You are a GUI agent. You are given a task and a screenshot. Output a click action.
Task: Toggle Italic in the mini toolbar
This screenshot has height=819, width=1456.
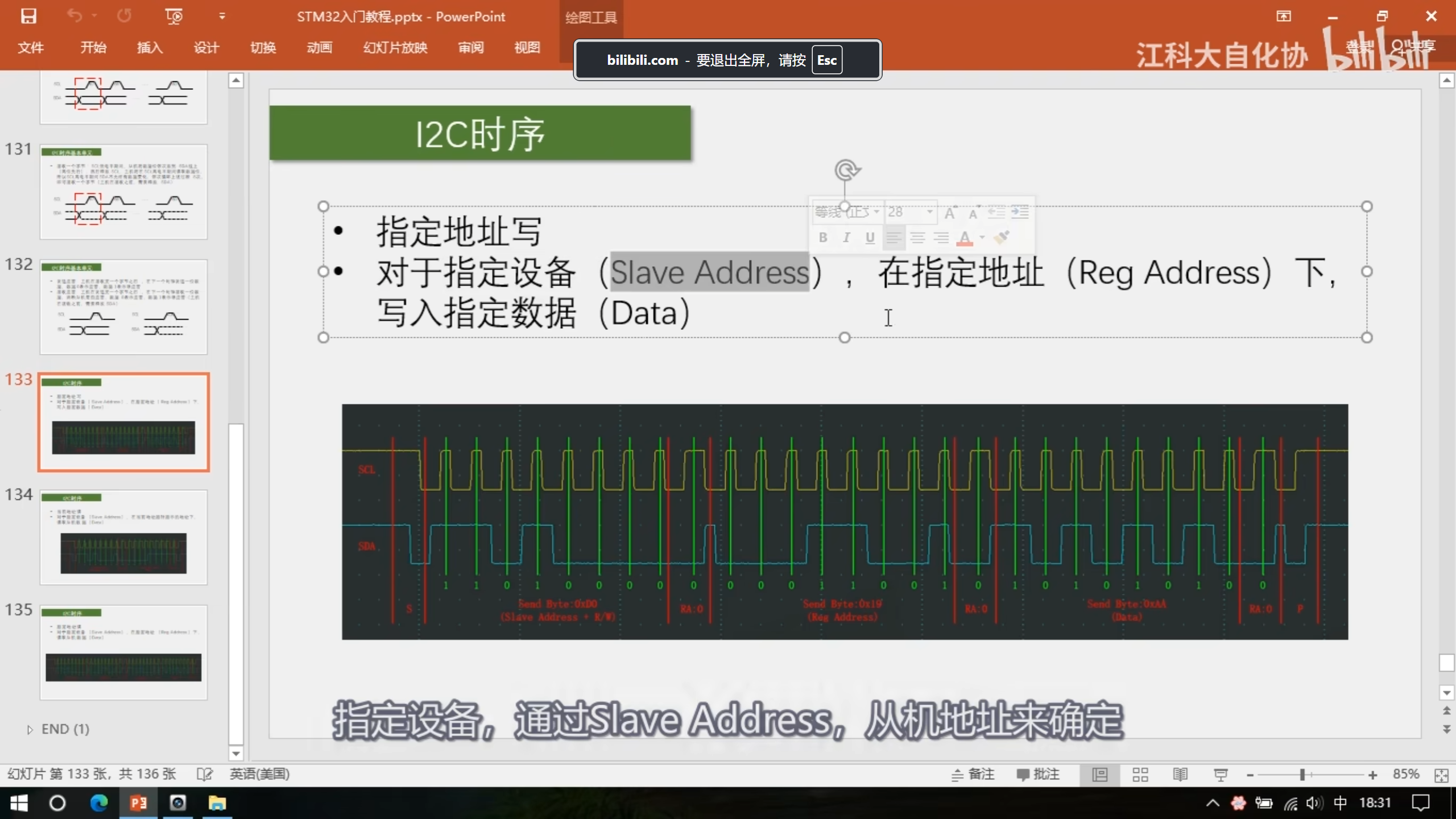point(846,238)
